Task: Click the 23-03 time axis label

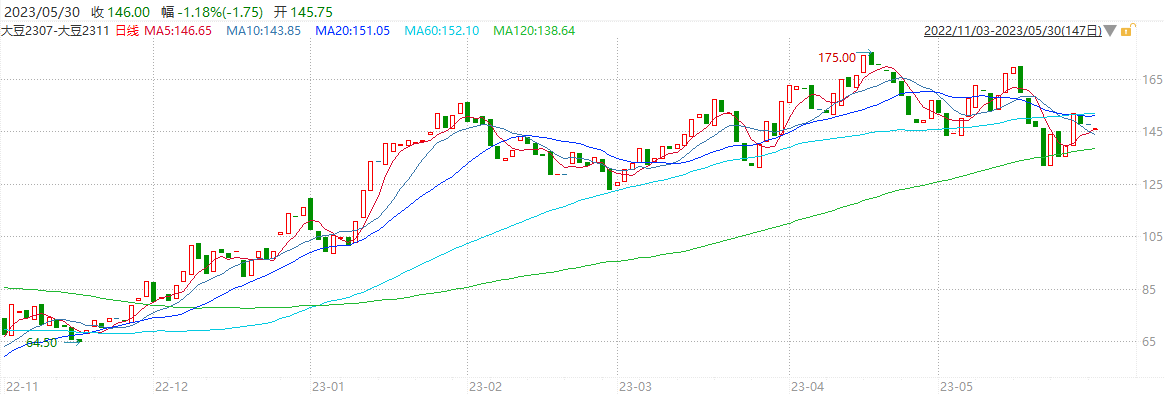Action: [x=635, y=387]
